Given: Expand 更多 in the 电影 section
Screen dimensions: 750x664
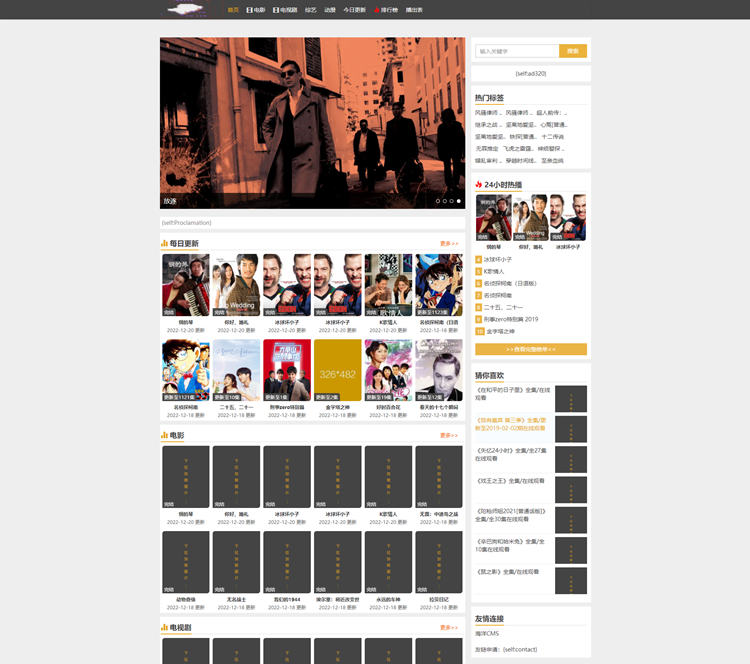Looking at the screenshot, I should [x=449, y=435].
